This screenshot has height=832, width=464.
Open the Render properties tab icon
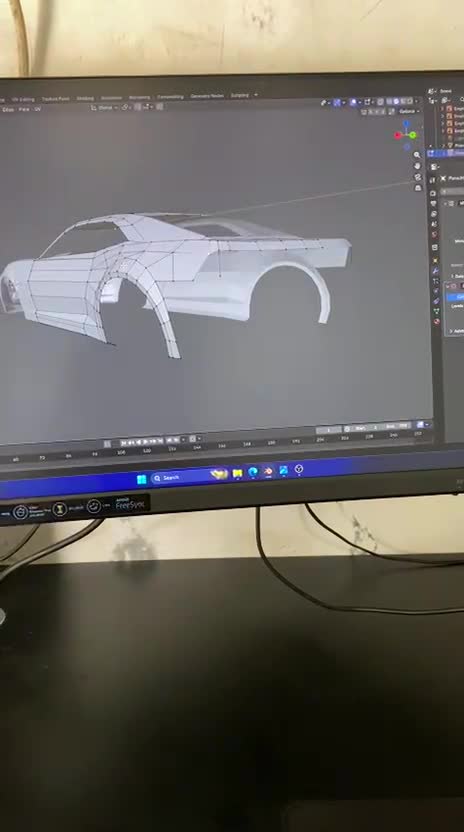tap(433, 194)
